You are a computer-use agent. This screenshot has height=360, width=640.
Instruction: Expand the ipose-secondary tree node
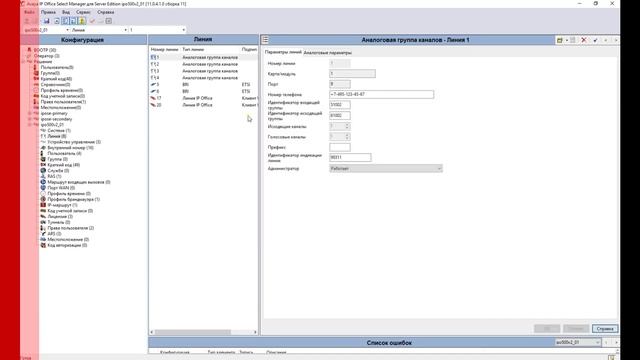[29, 119]
